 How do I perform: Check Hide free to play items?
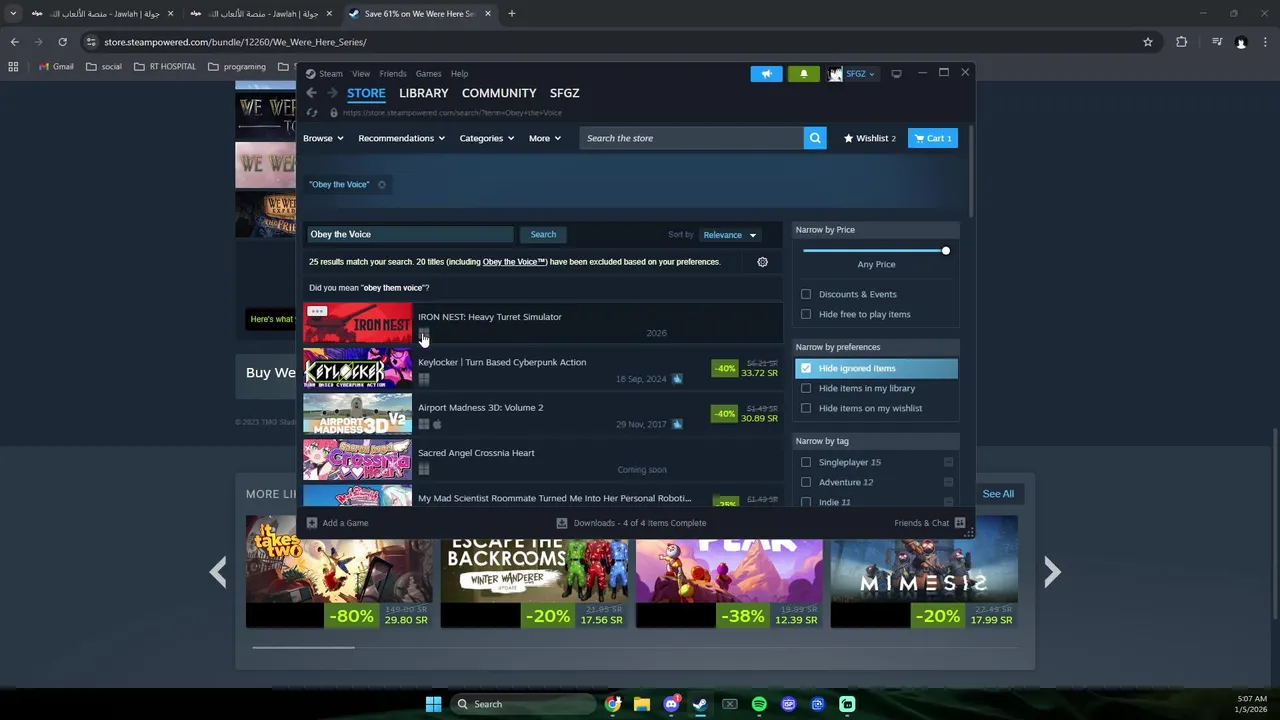tap(806, 314)
